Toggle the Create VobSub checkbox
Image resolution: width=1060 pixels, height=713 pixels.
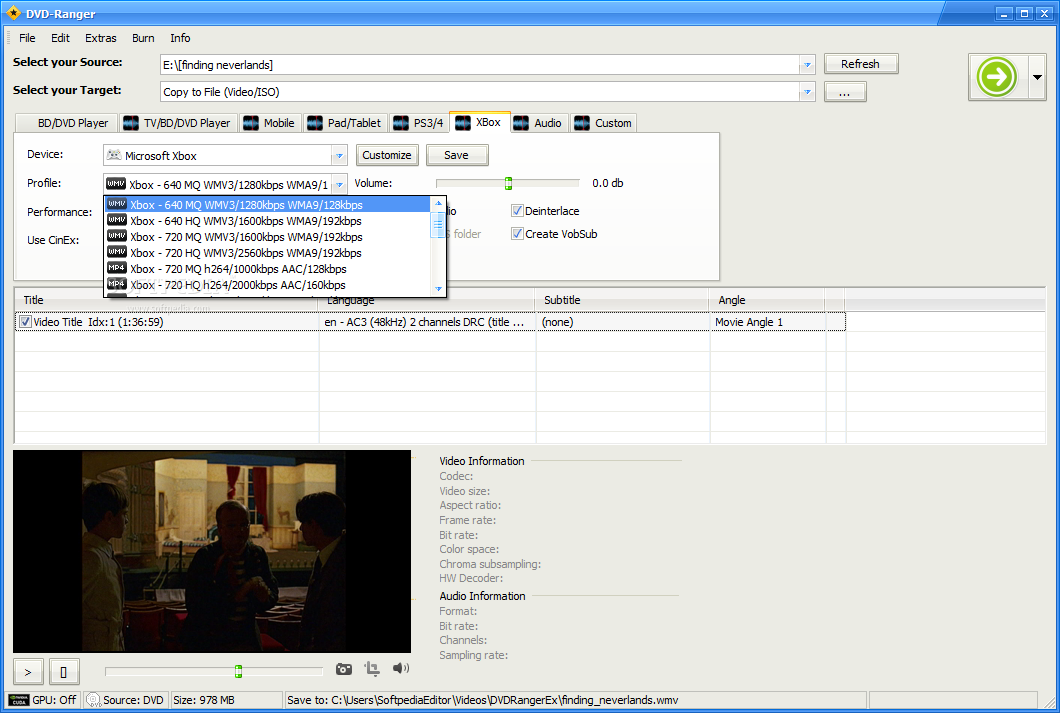(517, 234)
